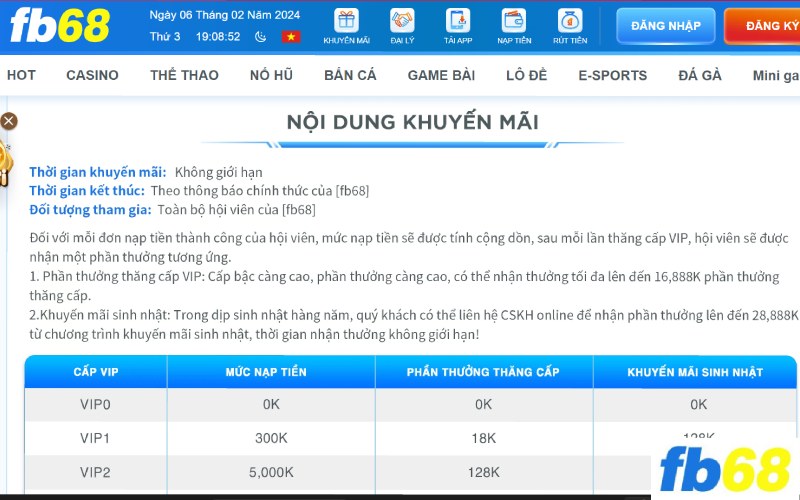Open the THỂ THAO menu
This screenshot has height=500, width=800.
(x=184, y=76)
